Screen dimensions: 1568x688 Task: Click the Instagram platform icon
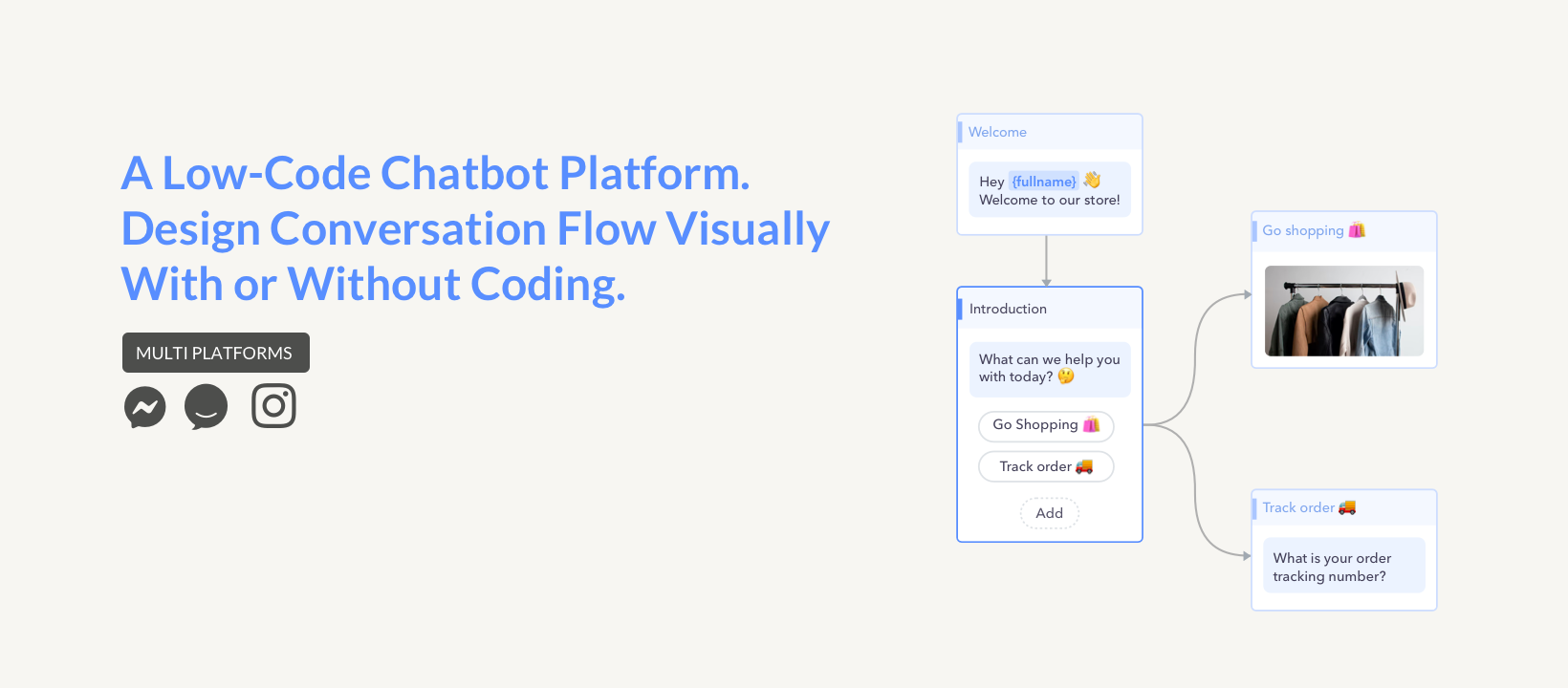[x=273, y=406]
